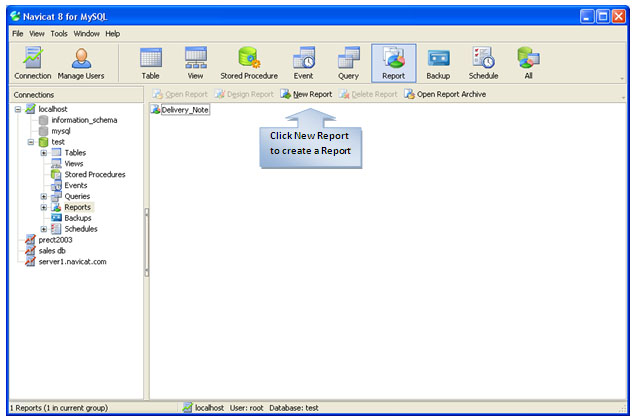Select the test database
Image resolution: width=634 pixels, height=420 pixels.
[x=58, y=142]
